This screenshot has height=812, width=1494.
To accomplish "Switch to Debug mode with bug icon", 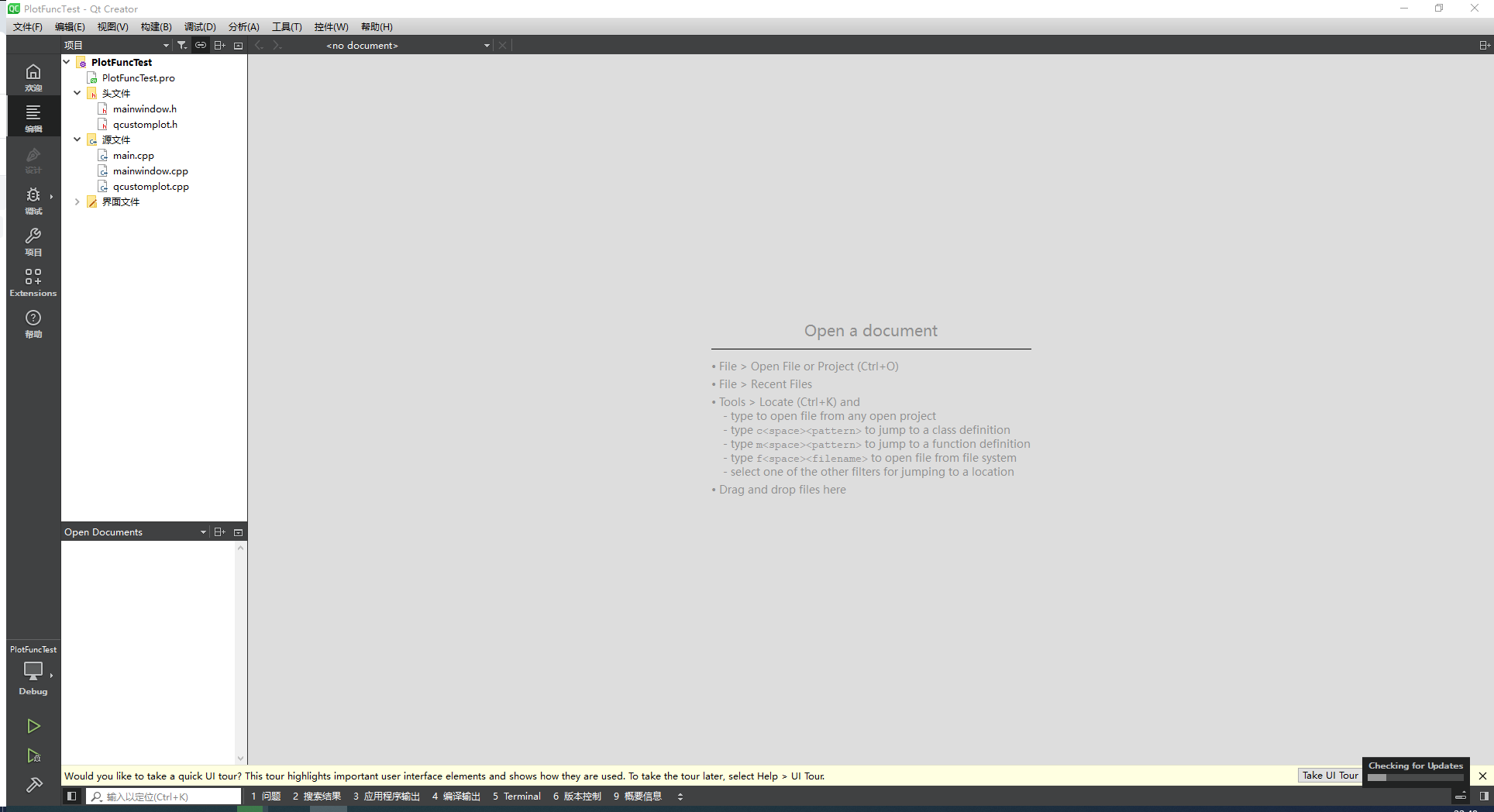I will [x=33, y=200].
